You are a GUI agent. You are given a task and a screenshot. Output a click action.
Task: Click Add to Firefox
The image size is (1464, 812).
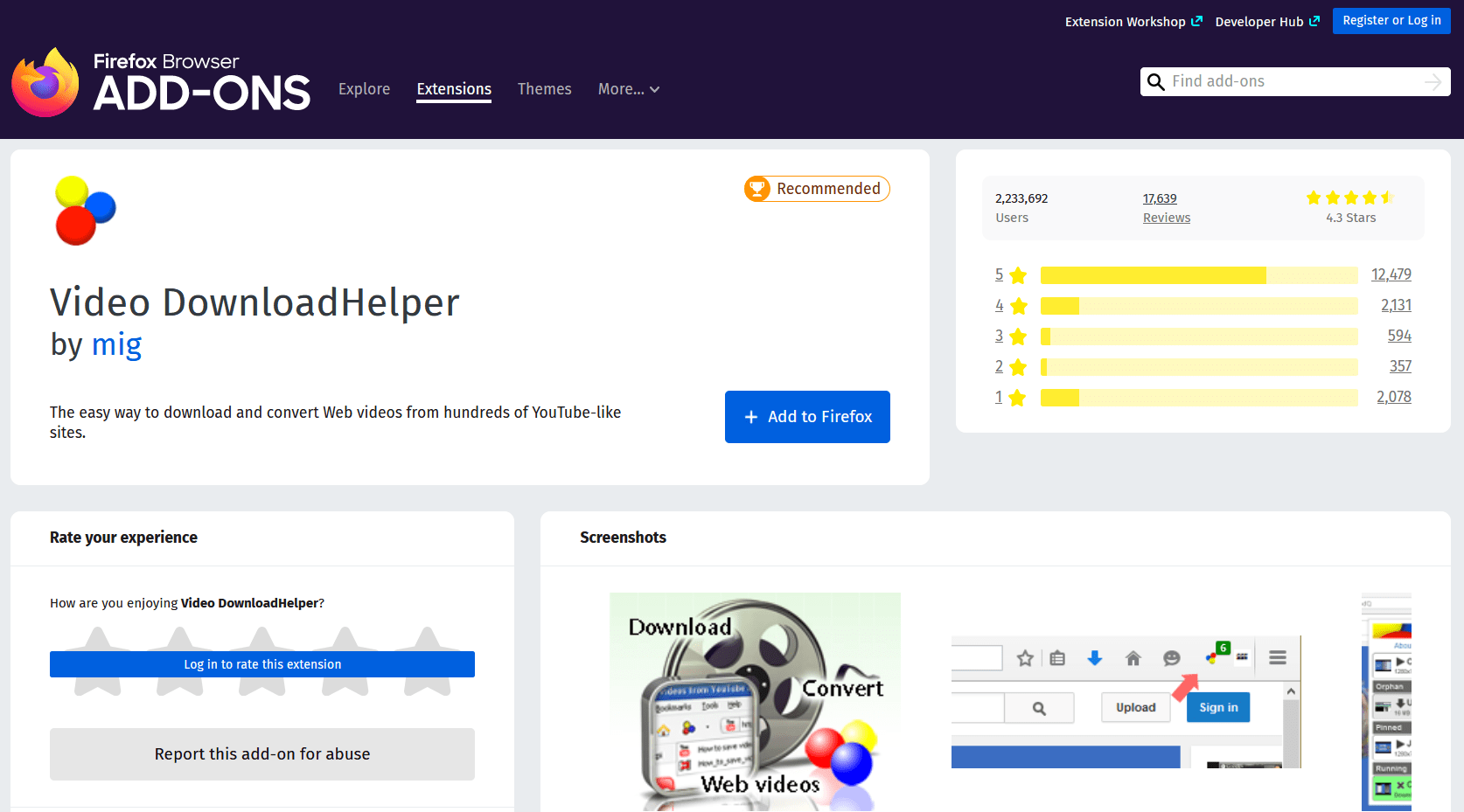coord(807,417)
